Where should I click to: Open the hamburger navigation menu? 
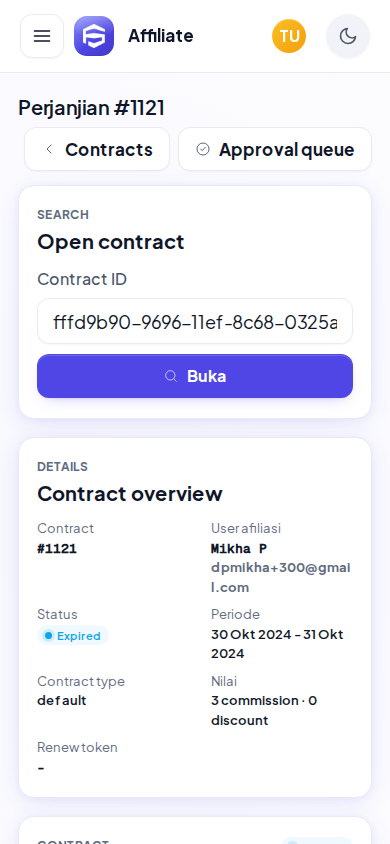tap(42, 36)
